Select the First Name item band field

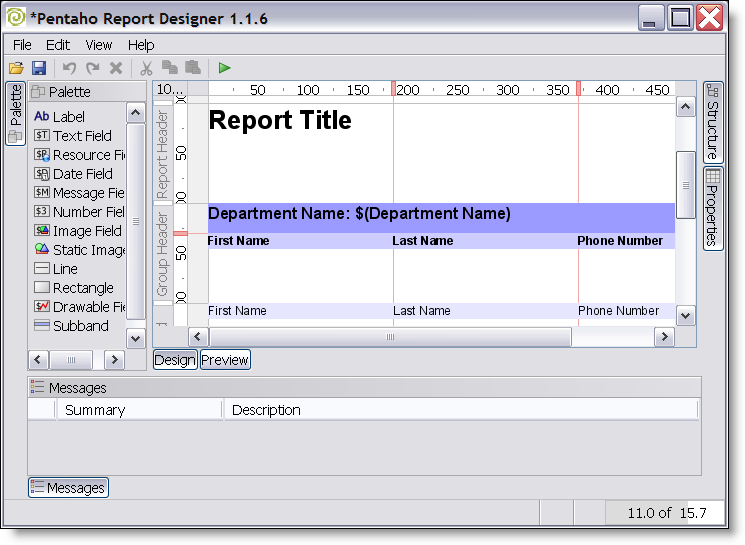pyautogui.click(x=237, y=311)
